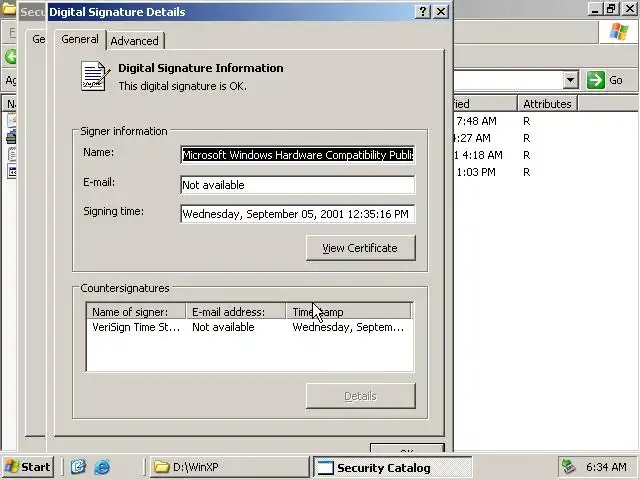Click the 1:03 PM modified time entry
This screenshot has width=640, height=480.
(476, 172)
